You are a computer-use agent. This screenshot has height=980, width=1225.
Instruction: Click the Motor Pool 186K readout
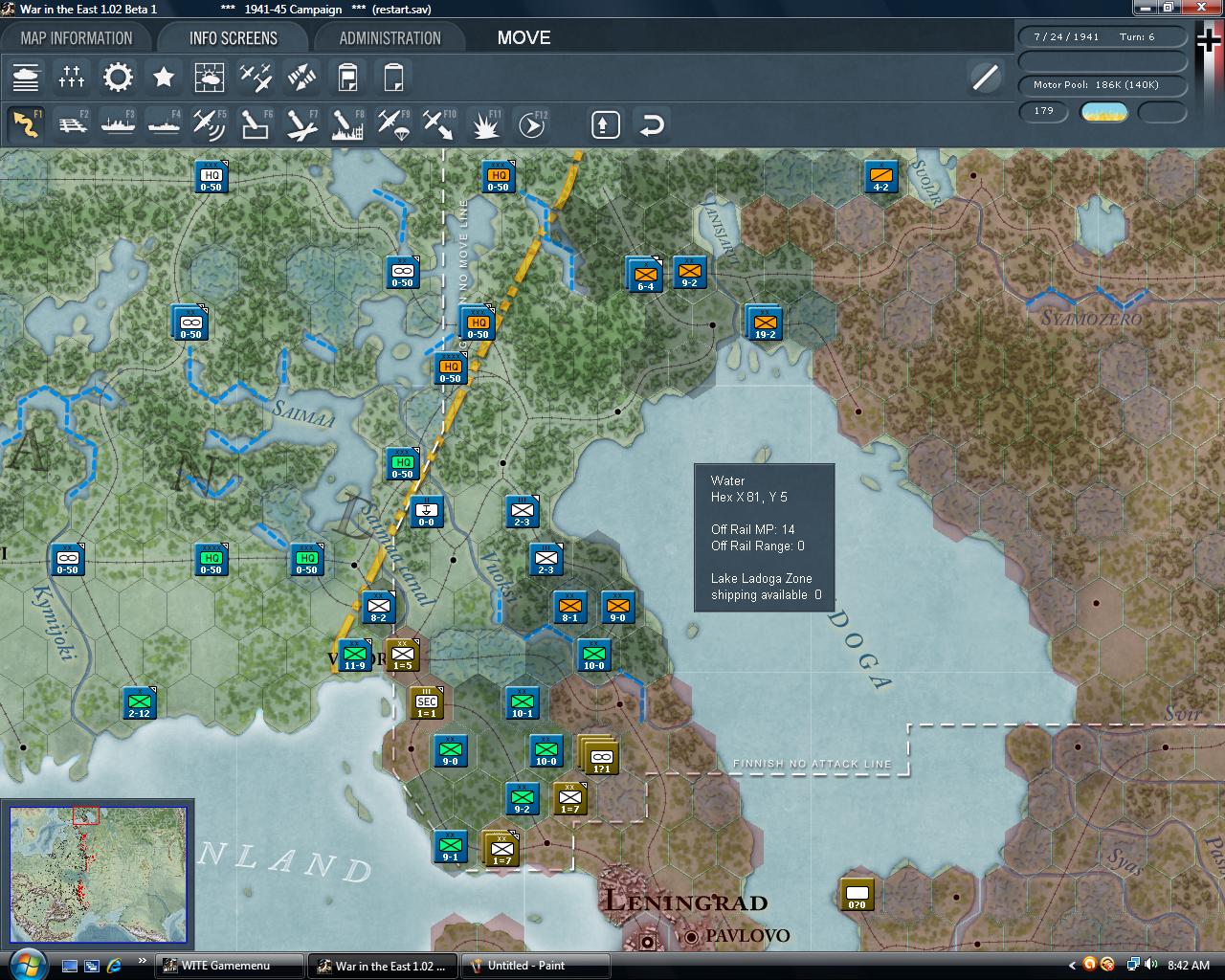[1102, 85]
